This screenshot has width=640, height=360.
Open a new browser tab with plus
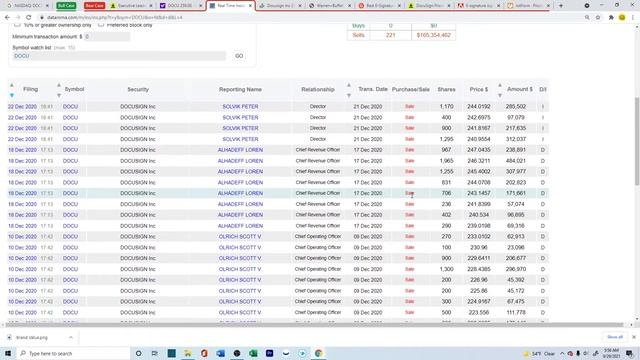click(x=560, y=6)
